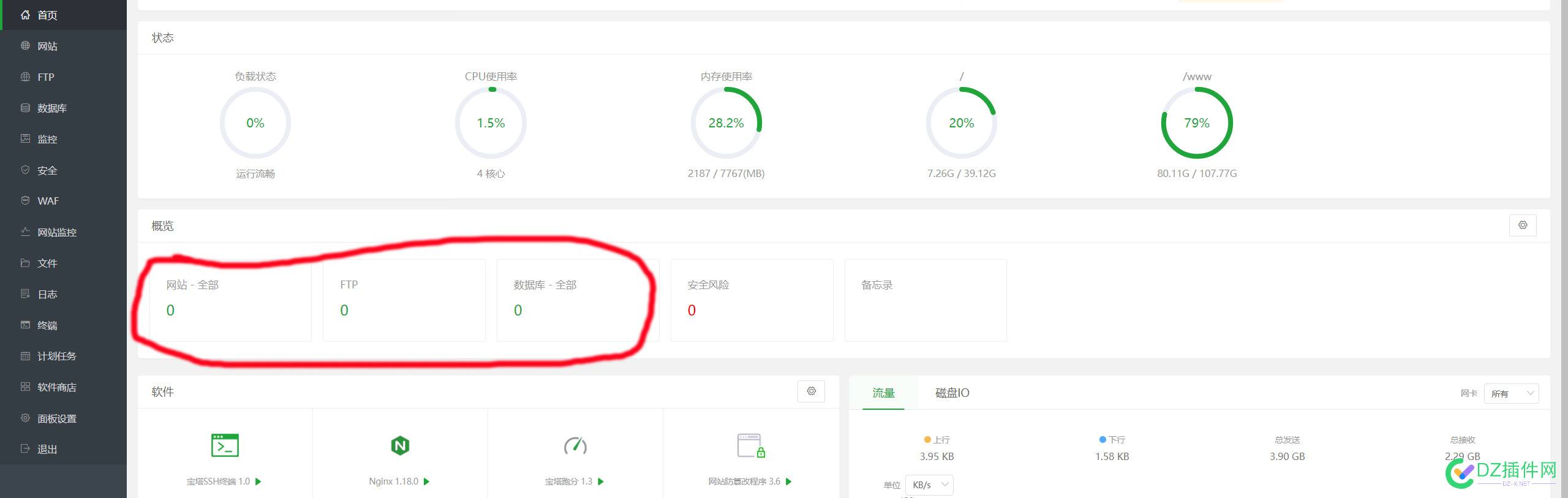Click the 内存使用率 28.2% gauge
Image resolution: width=1568 pixels, height=498 pixels.
tap(726, 123)
